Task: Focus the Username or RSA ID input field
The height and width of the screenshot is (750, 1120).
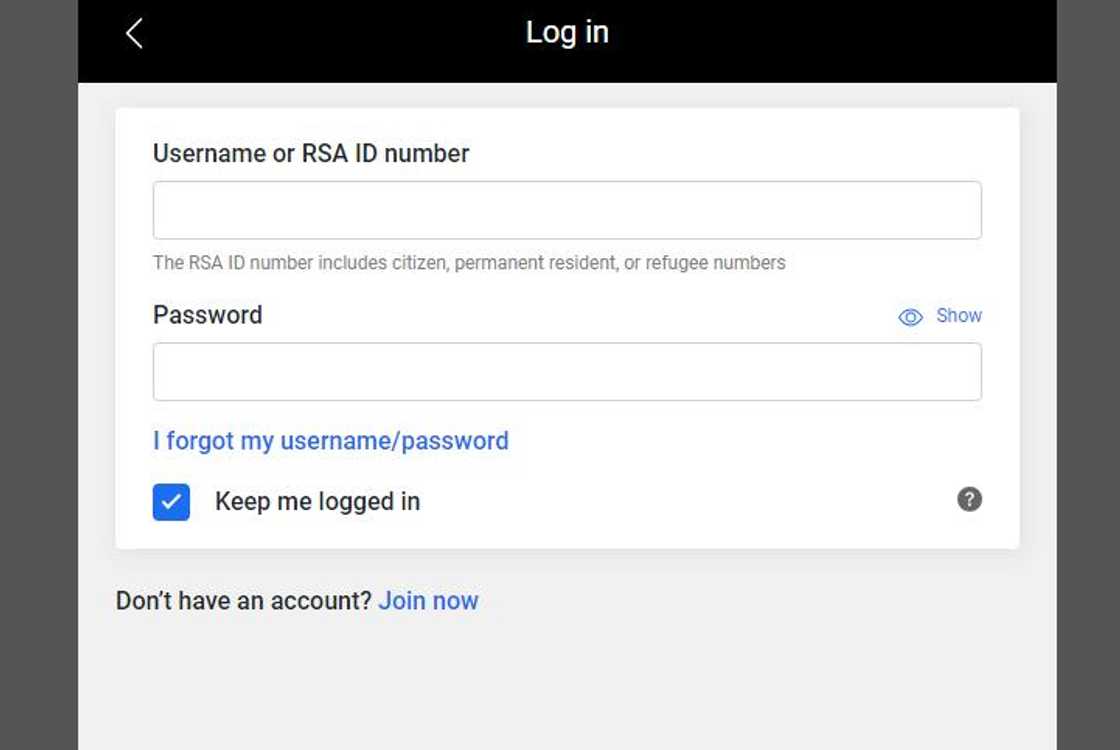Action: (x=567, y=210)
